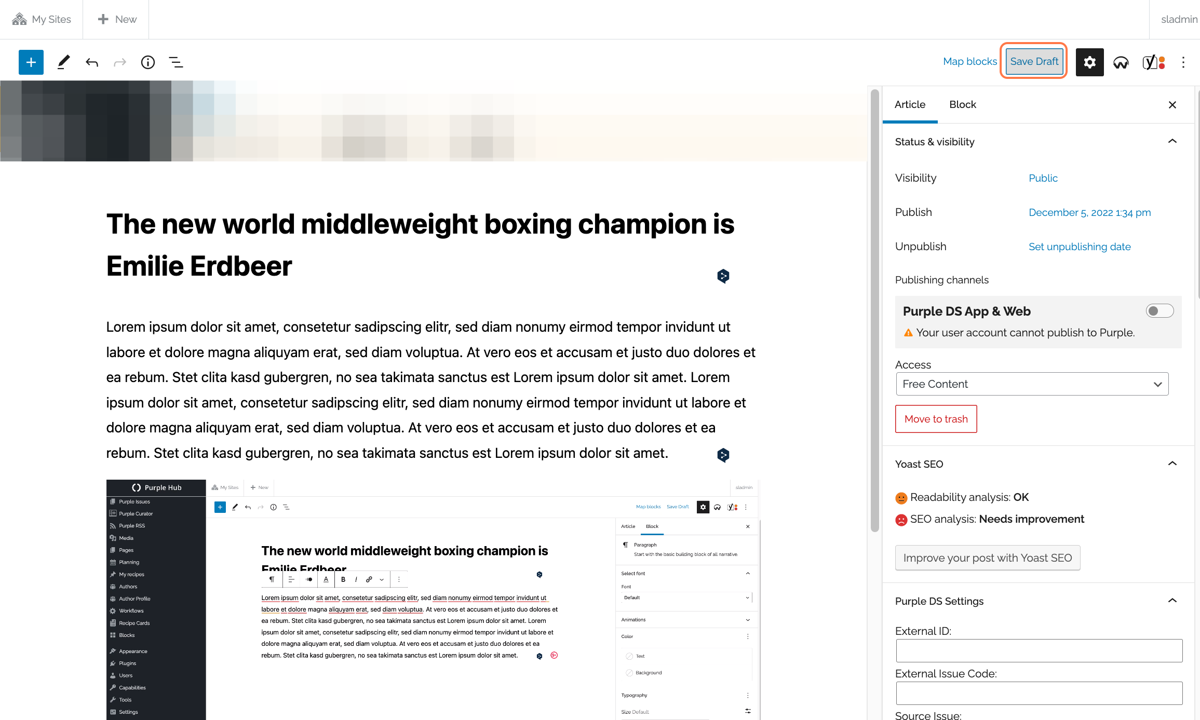Open the Access Free Content dropdown

point(1032,384)
